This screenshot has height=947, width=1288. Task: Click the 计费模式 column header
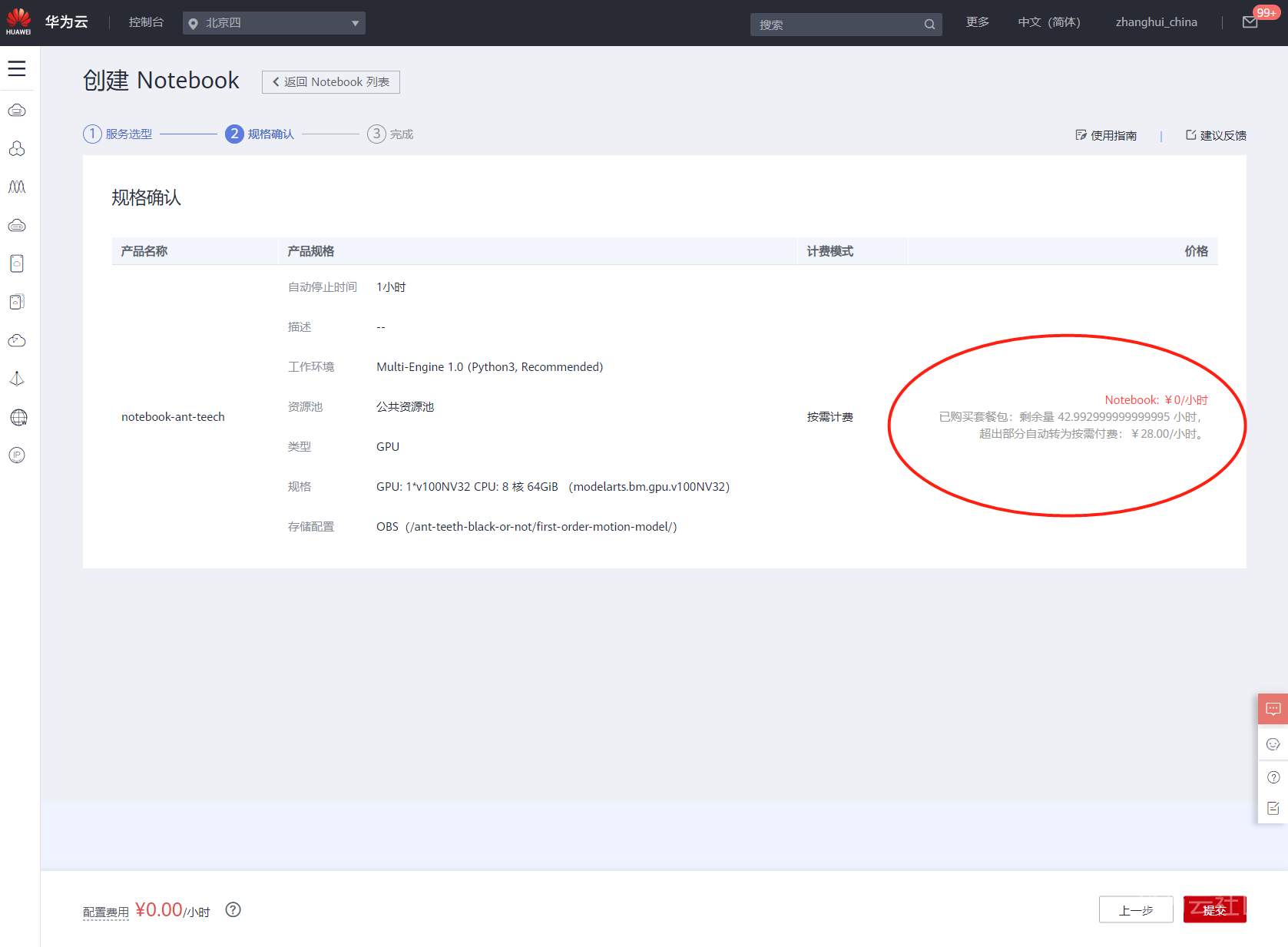(830, 251)
